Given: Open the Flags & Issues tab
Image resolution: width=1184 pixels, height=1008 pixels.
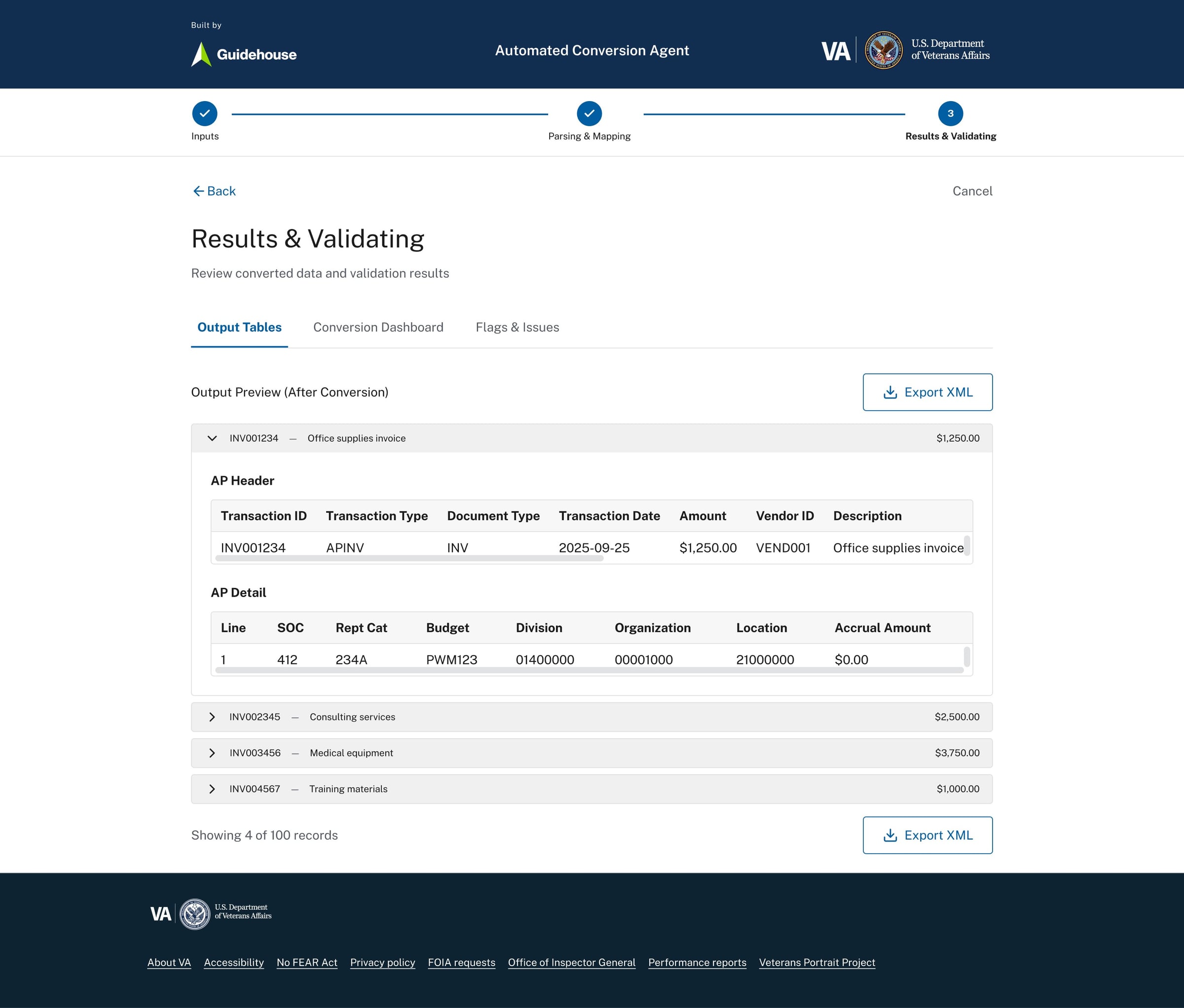Looking at the screenshot, I should tap(517, 327).
